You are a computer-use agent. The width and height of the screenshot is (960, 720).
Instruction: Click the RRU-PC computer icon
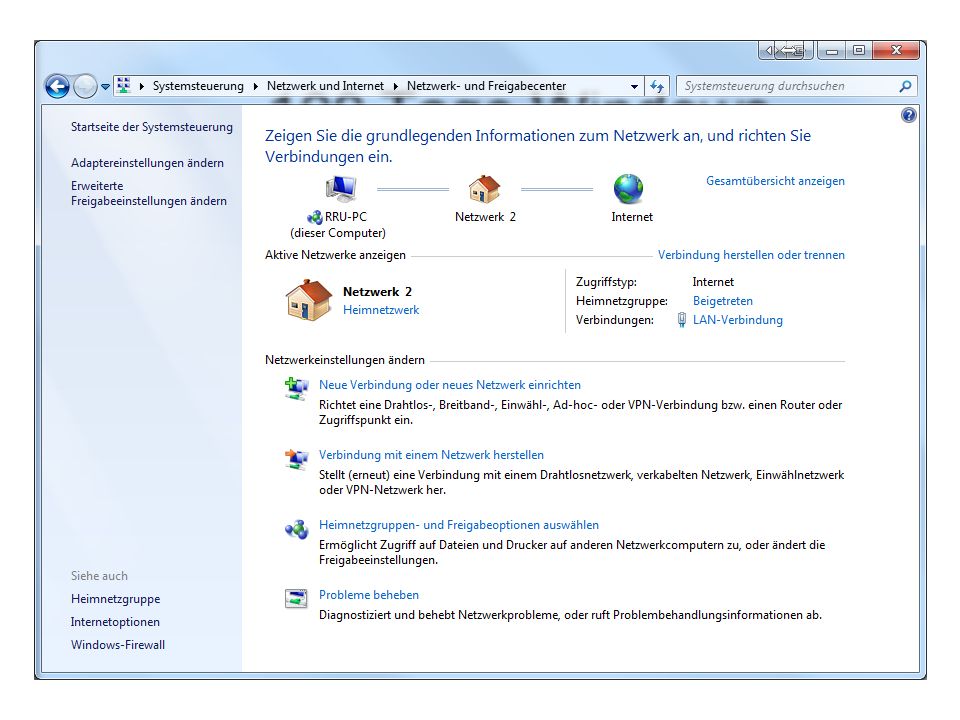click(x=341, y=188)
